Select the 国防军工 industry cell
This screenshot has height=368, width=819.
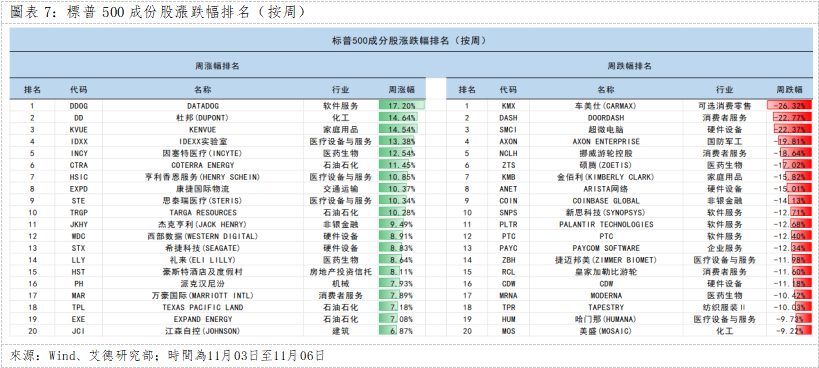[724, 141]
